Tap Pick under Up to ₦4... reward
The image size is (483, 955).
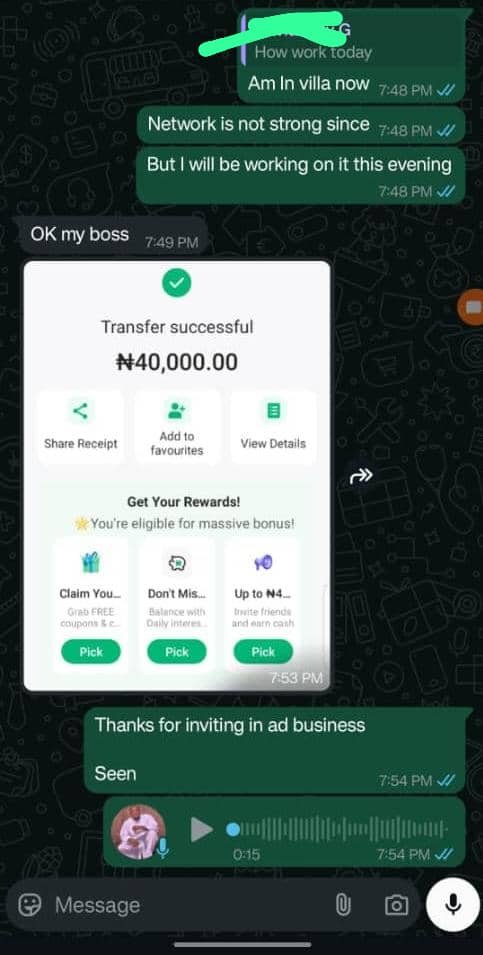click(x=263, y=652)
